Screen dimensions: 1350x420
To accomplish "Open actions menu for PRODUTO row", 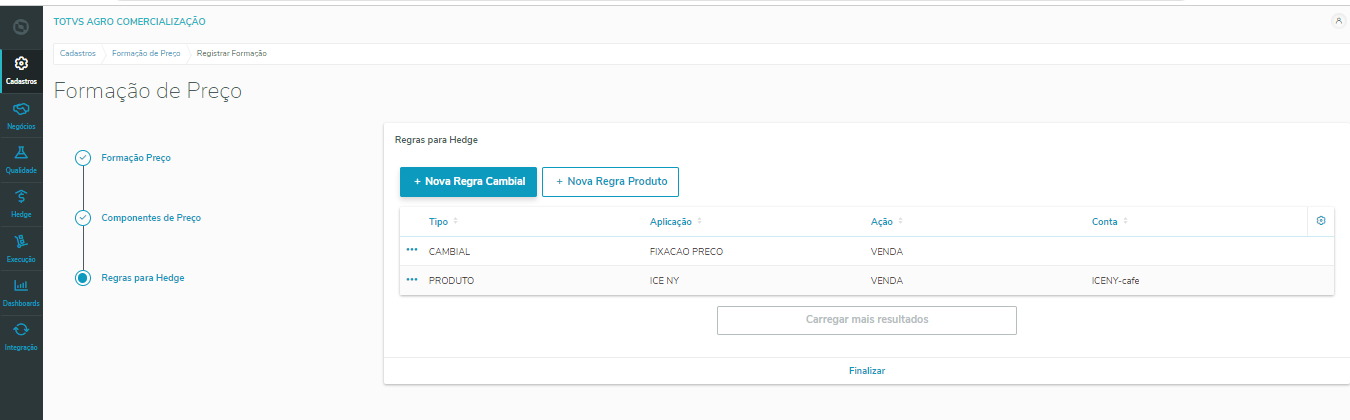I will pos(412,280).
